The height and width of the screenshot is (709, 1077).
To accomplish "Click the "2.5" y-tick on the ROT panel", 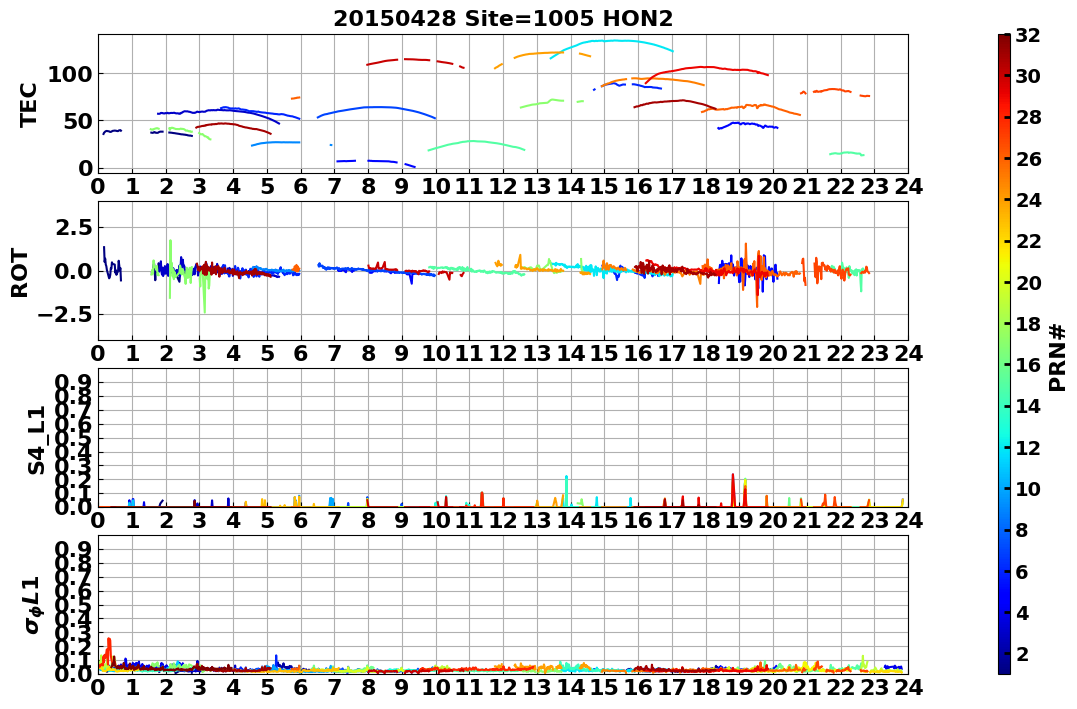I will click(75, 227).
